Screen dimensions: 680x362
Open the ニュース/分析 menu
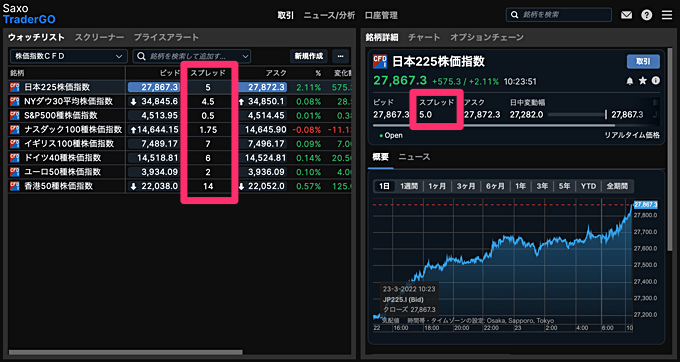329,15
